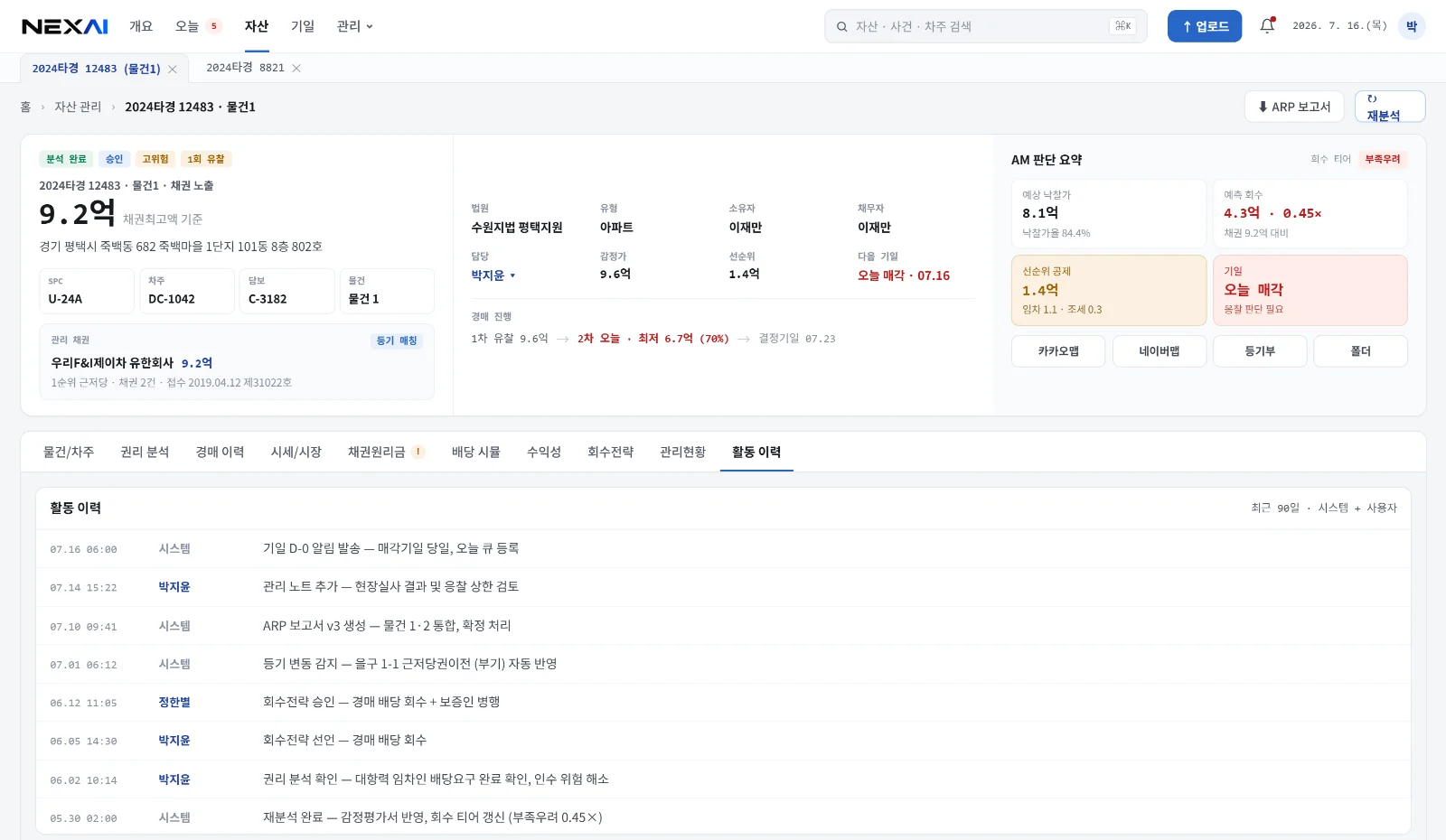Click the 업로드 button

[1204, 26]
